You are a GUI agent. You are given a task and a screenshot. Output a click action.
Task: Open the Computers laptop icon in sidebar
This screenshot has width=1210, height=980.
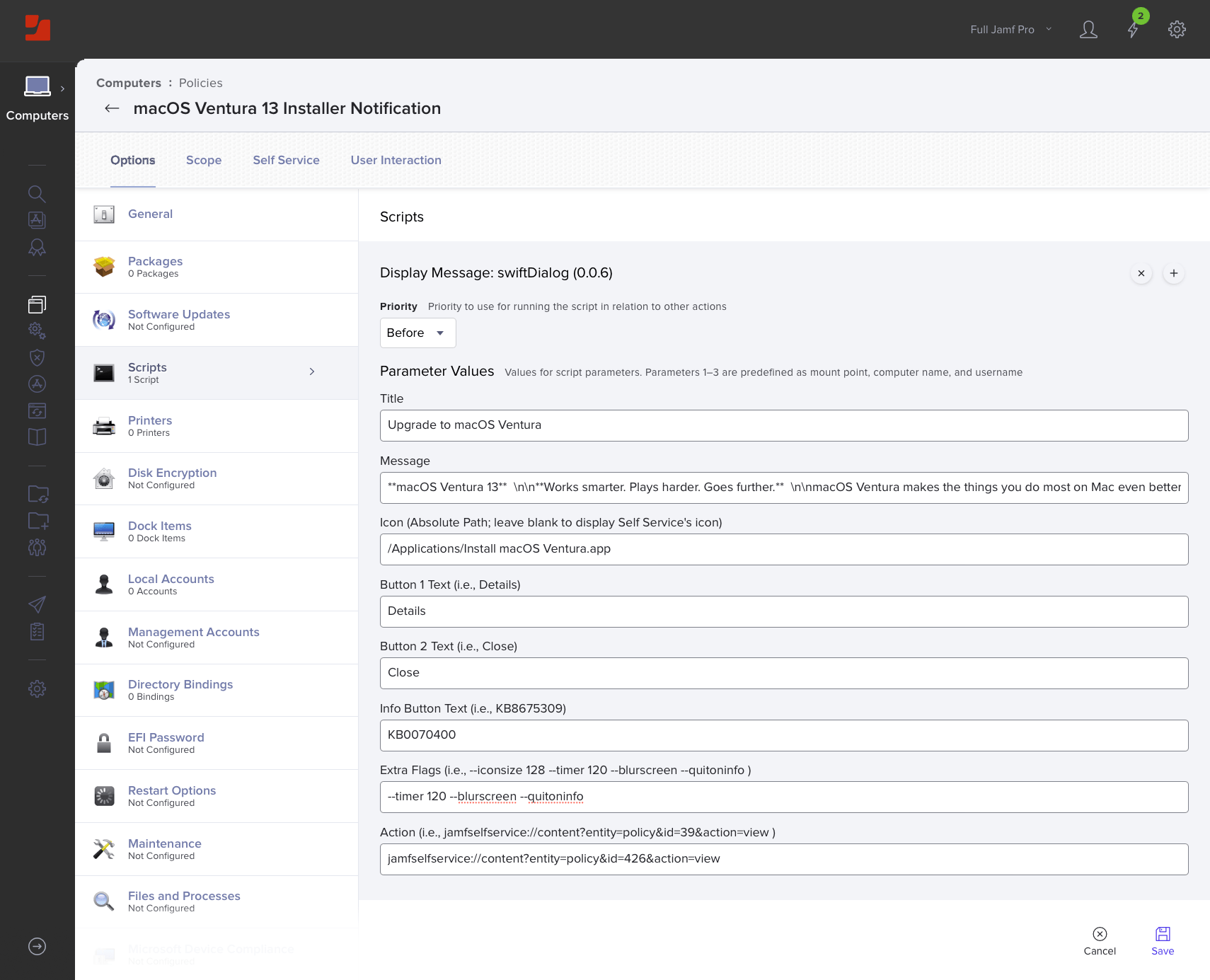[38, 86]
